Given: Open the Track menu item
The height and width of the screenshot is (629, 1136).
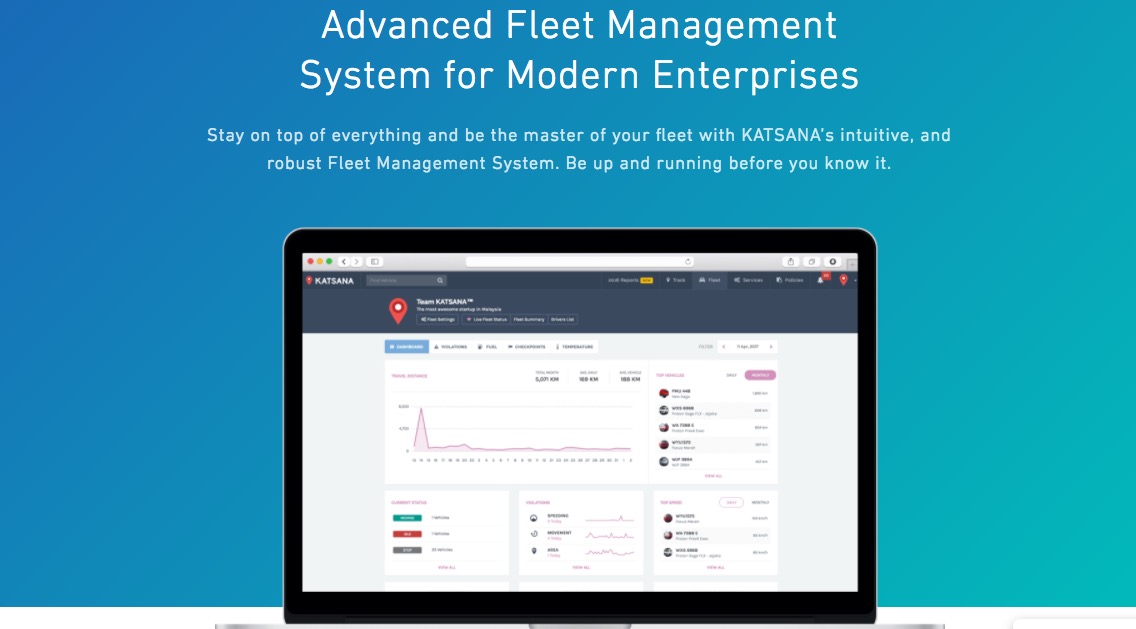Looking at the screenshot, I should [676, 280].
